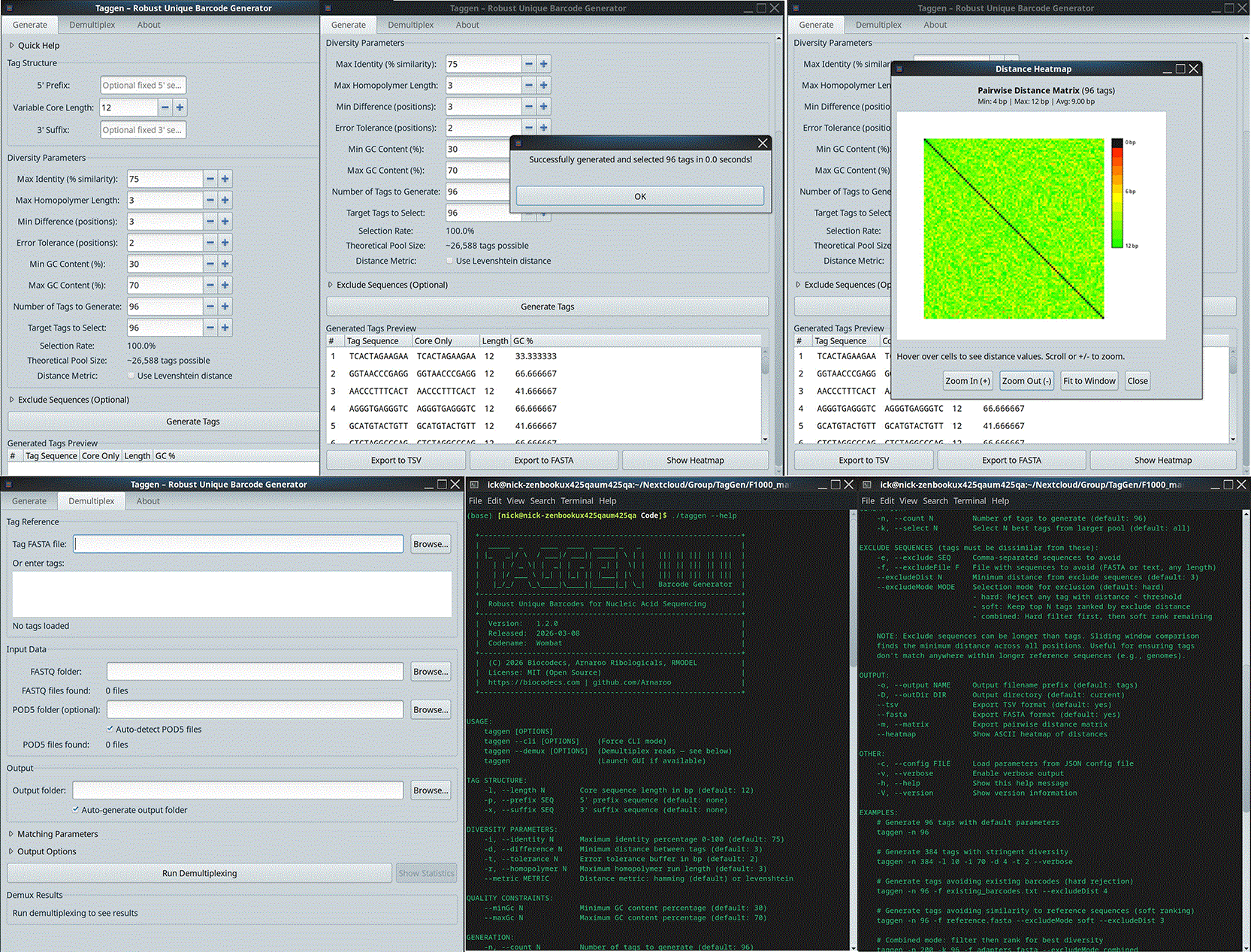Focus the 5' Prefix input field
Image resolution: width=1251 pixels, height=952 pixels.
click(x=143, y=86)
